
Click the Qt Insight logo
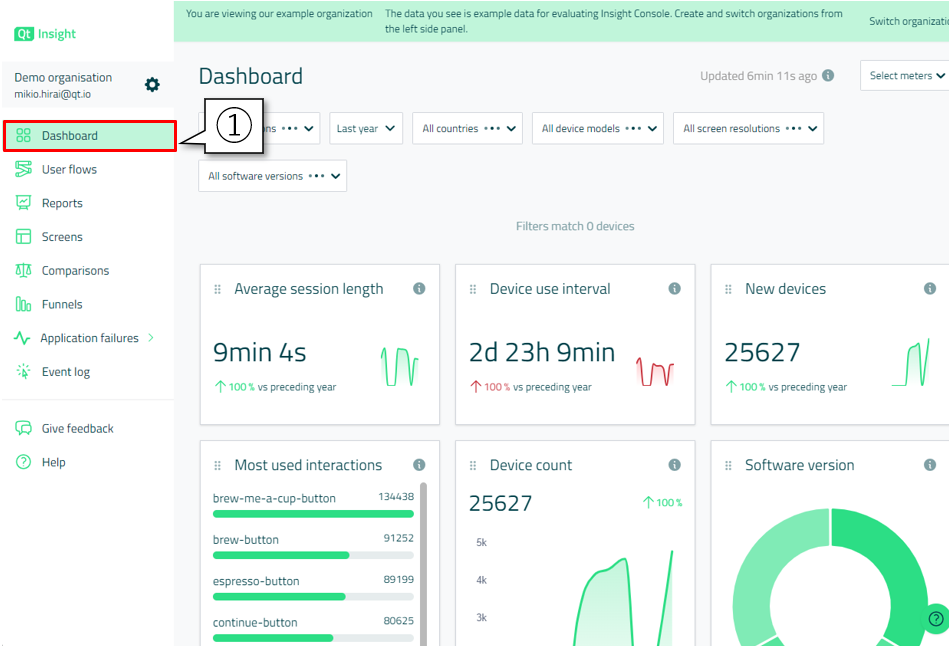[45, 34]
